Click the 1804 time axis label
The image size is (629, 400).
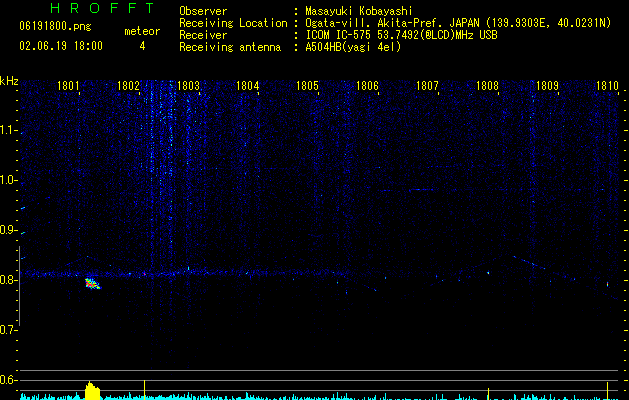[248, 86]
